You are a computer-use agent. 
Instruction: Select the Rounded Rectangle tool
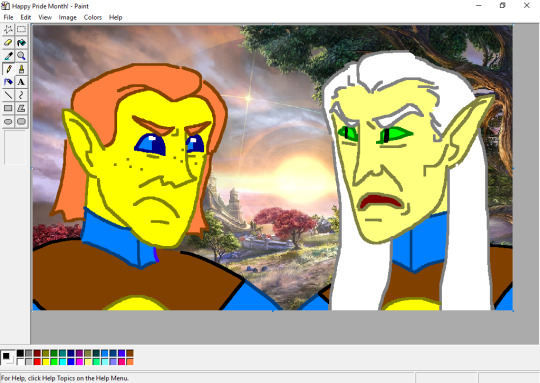[21, 121]
